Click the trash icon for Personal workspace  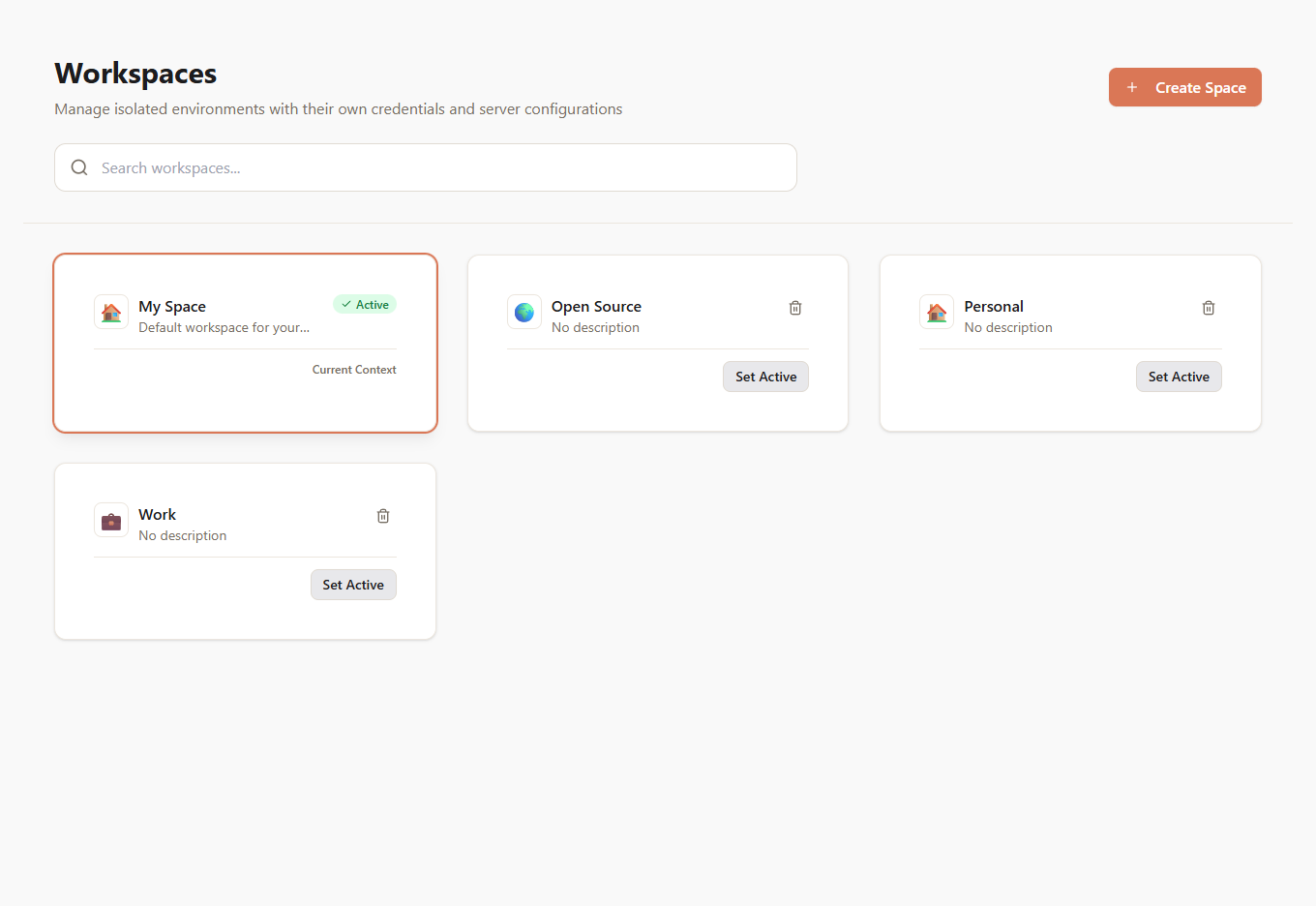point(1208,307)
